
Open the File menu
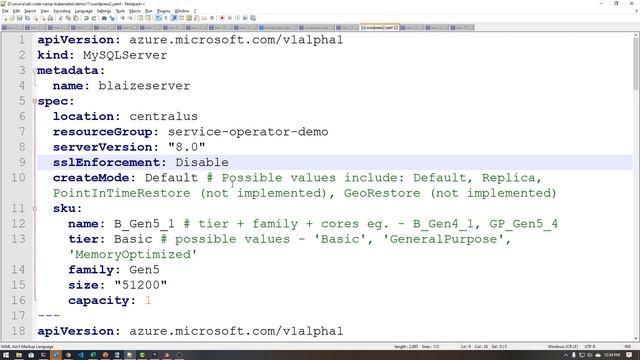pyautogui.click(x=5, y=11)
